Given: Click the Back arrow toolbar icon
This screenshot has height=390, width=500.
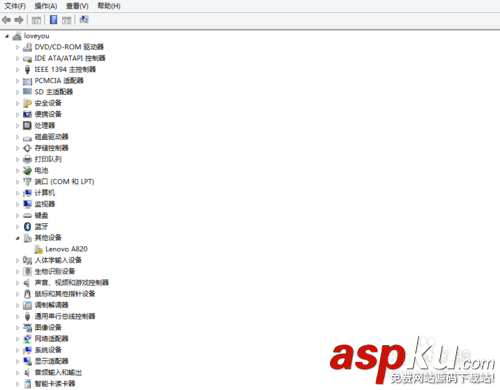Looking at the screenshot, I should (x=6, y=20).
